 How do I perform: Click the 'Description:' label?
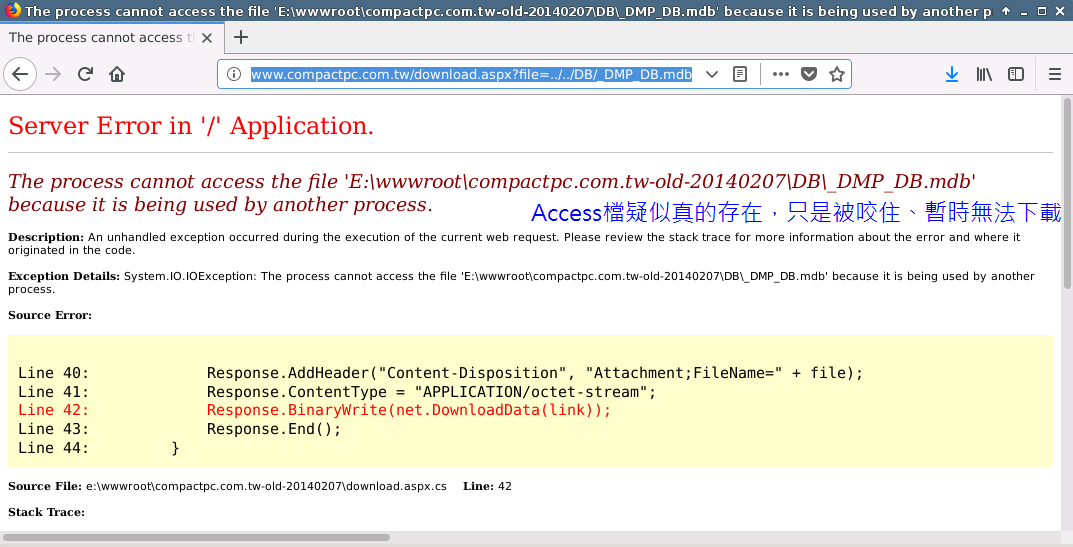[46, 237]
